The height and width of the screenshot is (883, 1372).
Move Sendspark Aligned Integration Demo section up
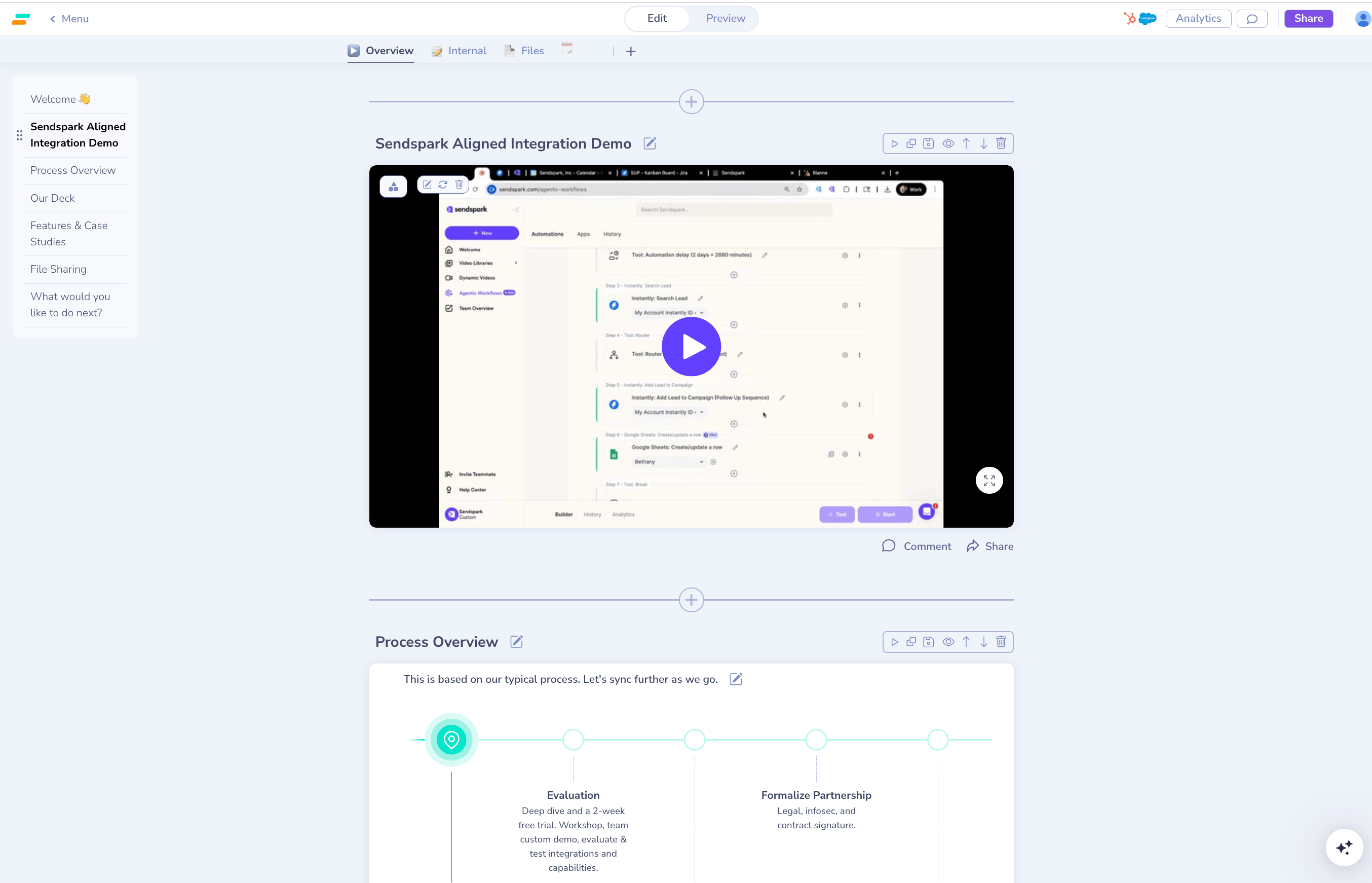pyautogui.click(x=966, y=143)
